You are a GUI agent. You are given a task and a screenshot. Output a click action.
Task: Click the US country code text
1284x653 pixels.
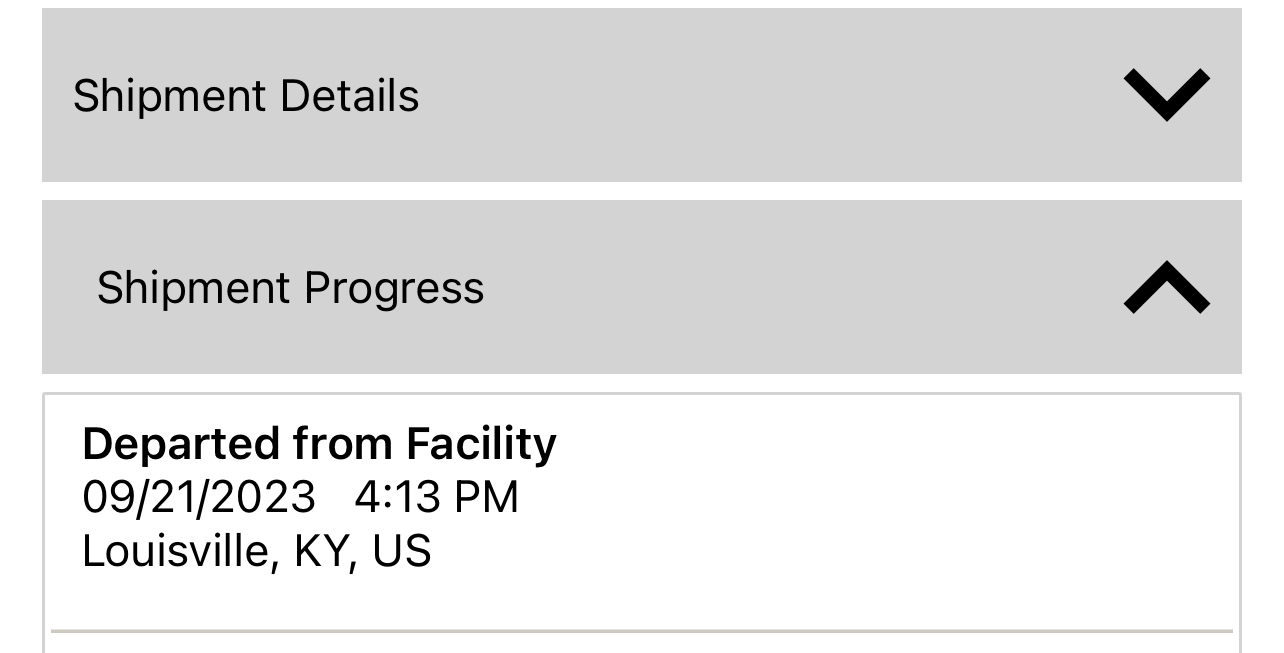click(401, 552)
